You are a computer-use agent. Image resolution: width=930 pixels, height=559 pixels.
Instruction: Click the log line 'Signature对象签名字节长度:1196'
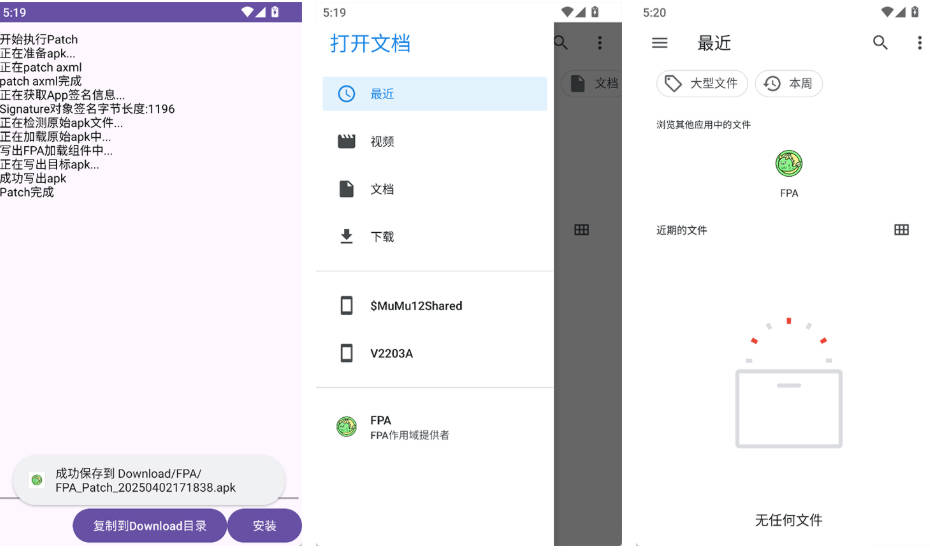[87, 109]
